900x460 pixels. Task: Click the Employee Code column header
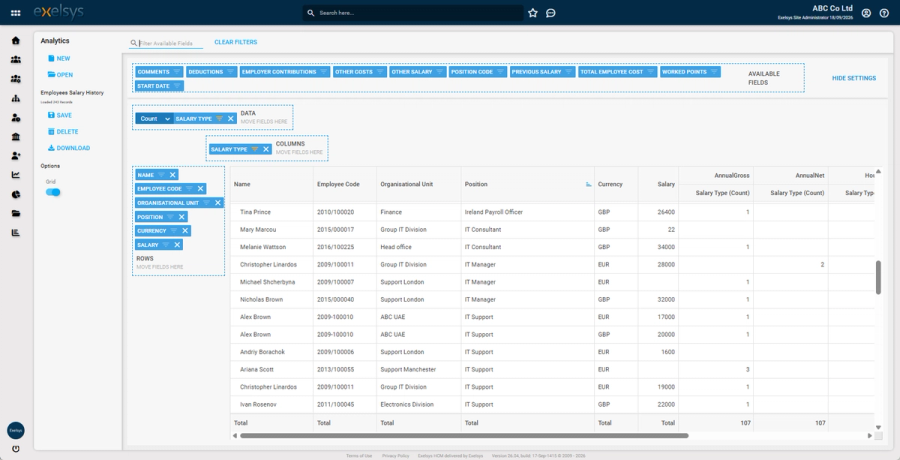point(338,184)
